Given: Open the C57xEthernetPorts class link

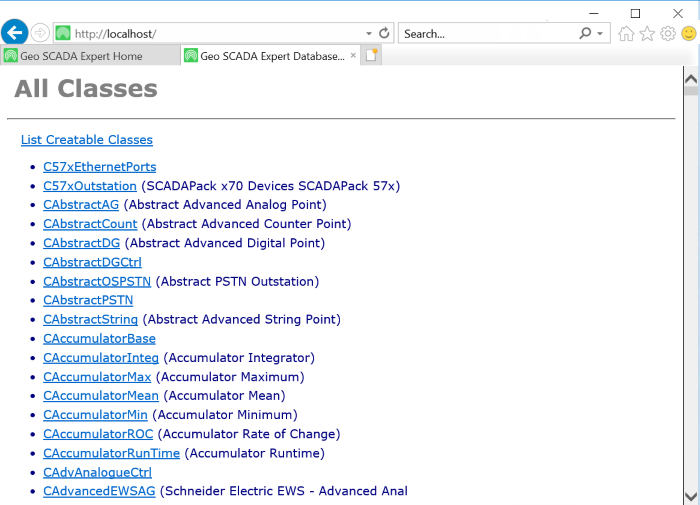Looking at the screenshot, I should click(100, 167).
